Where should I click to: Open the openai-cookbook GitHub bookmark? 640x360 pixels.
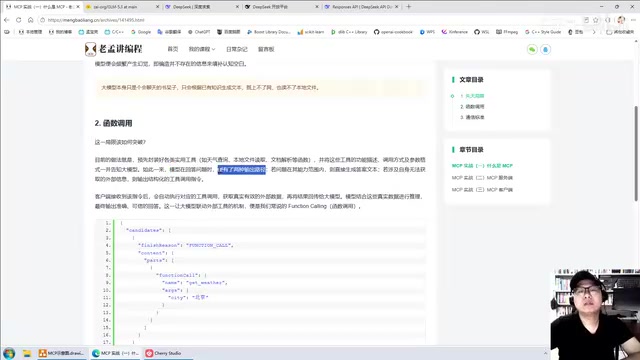pos(393,32)
